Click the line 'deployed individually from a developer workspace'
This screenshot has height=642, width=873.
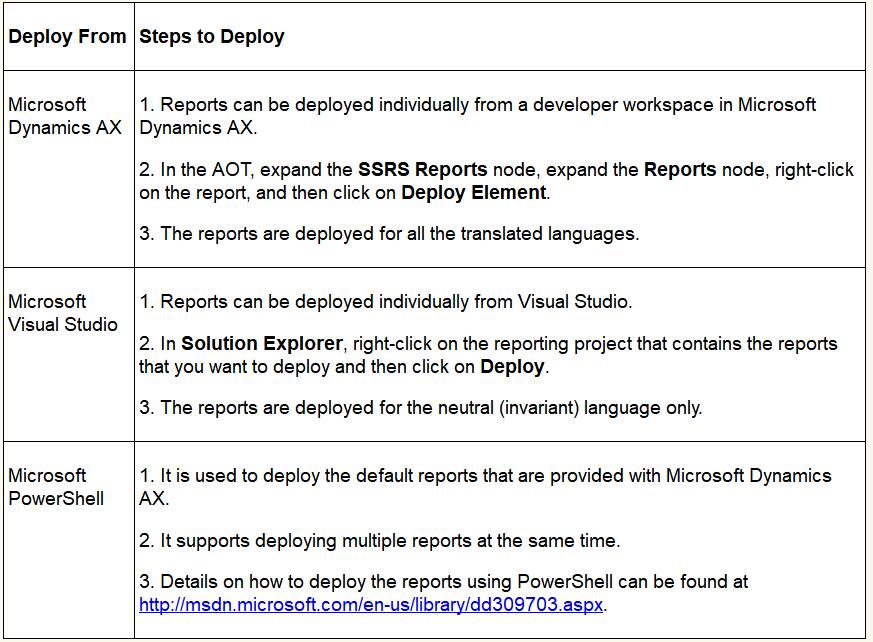click(x=478, y=116)
